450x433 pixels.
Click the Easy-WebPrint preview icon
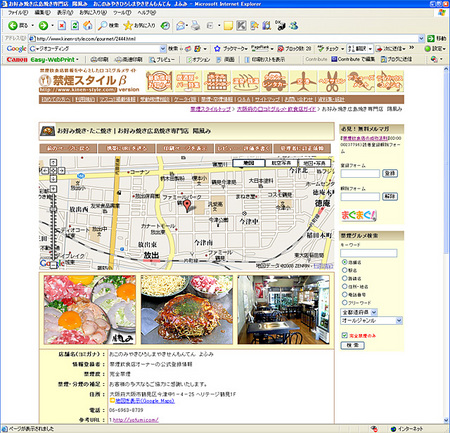(153, 60)
